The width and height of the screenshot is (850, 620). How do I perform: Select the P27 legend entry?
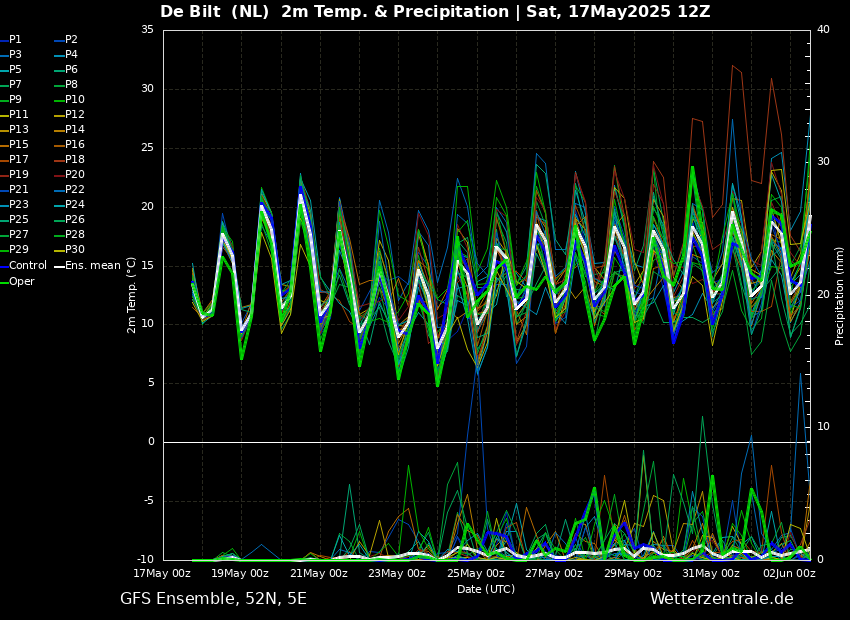(x=19, y=235)
